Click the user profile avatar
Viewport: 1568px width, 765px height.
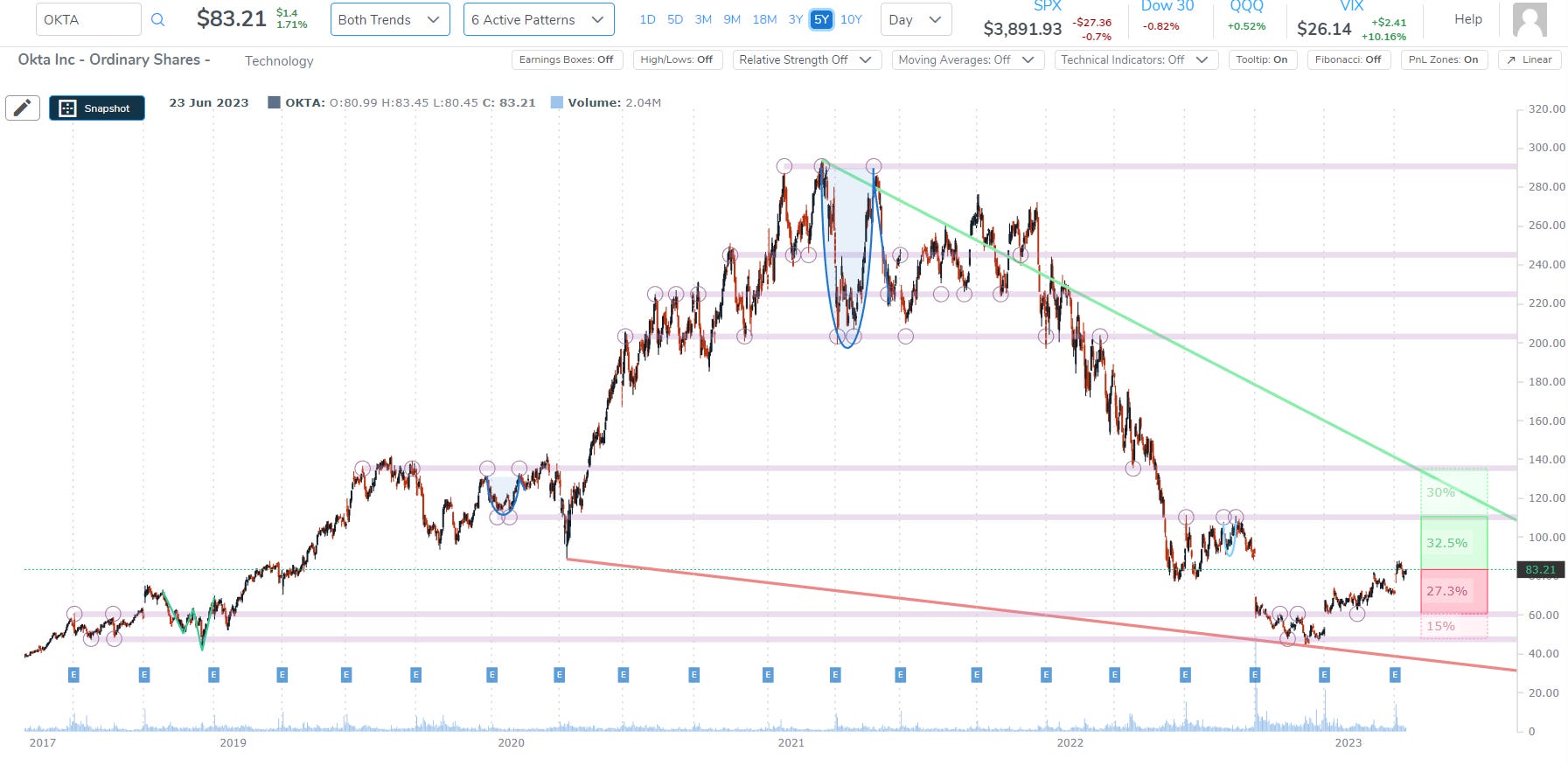(1530, 19)
